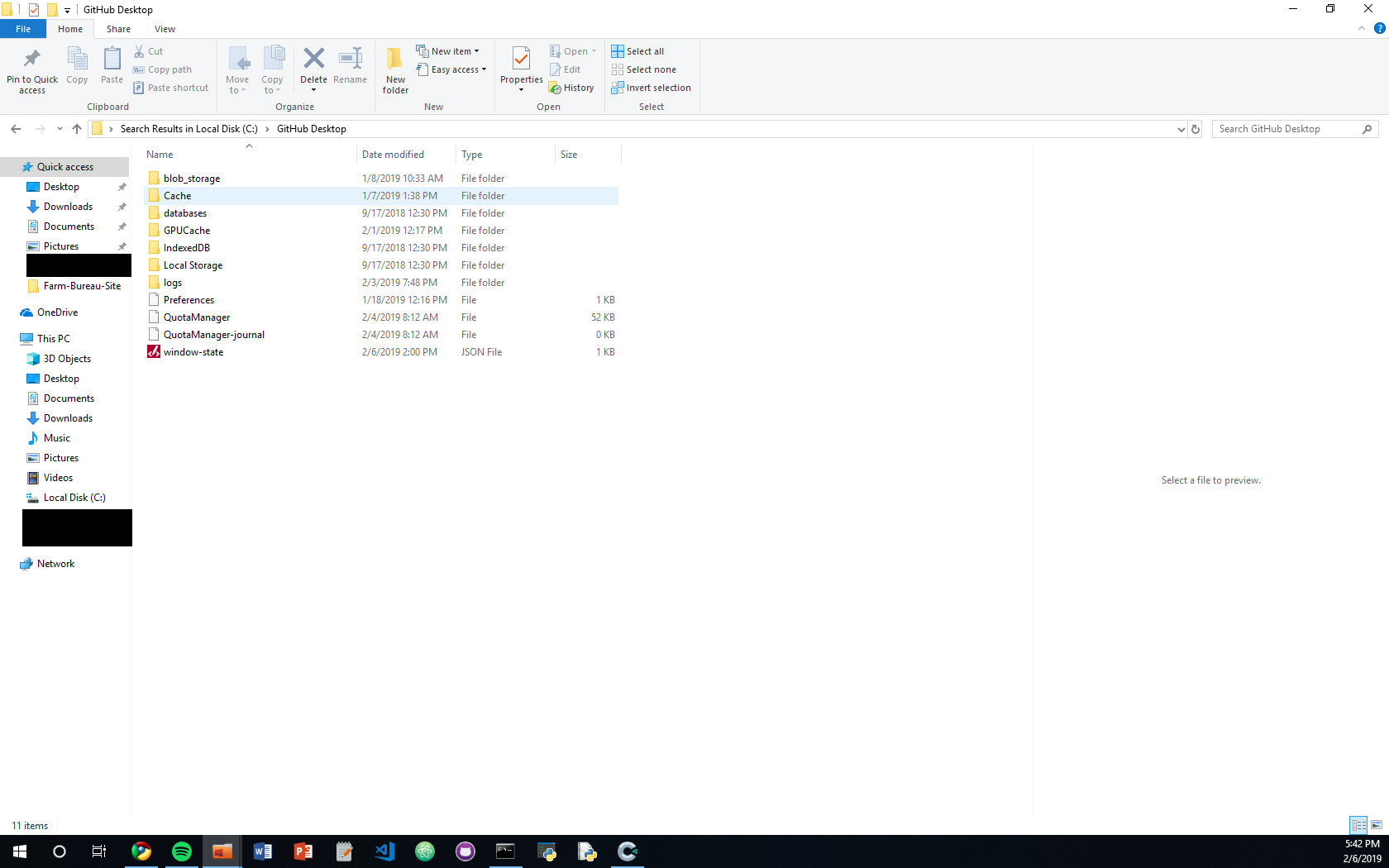Click the Refresh button
1389x868 pixels.
tap(1196, 129)
